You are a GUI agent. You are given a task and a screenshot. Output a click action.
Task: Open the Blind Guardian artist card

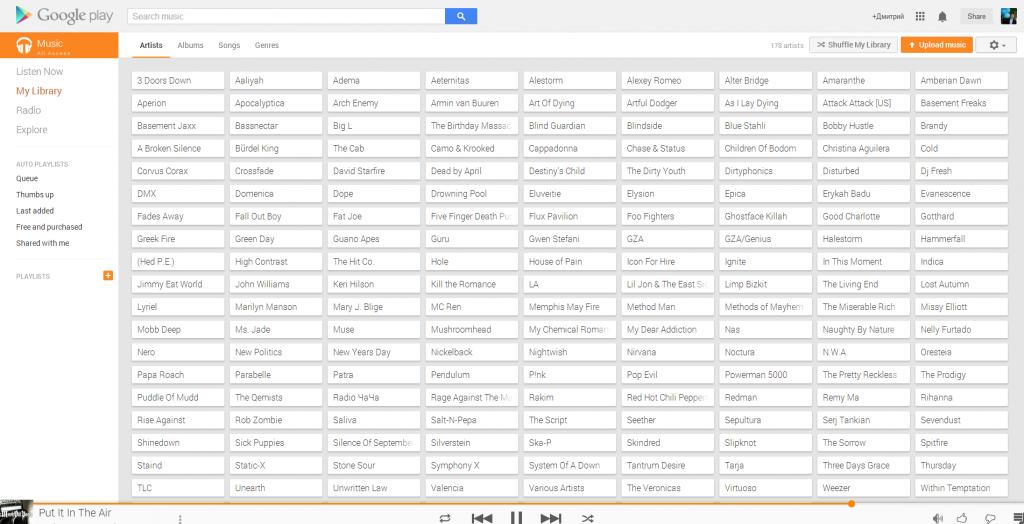pos(569,126)
